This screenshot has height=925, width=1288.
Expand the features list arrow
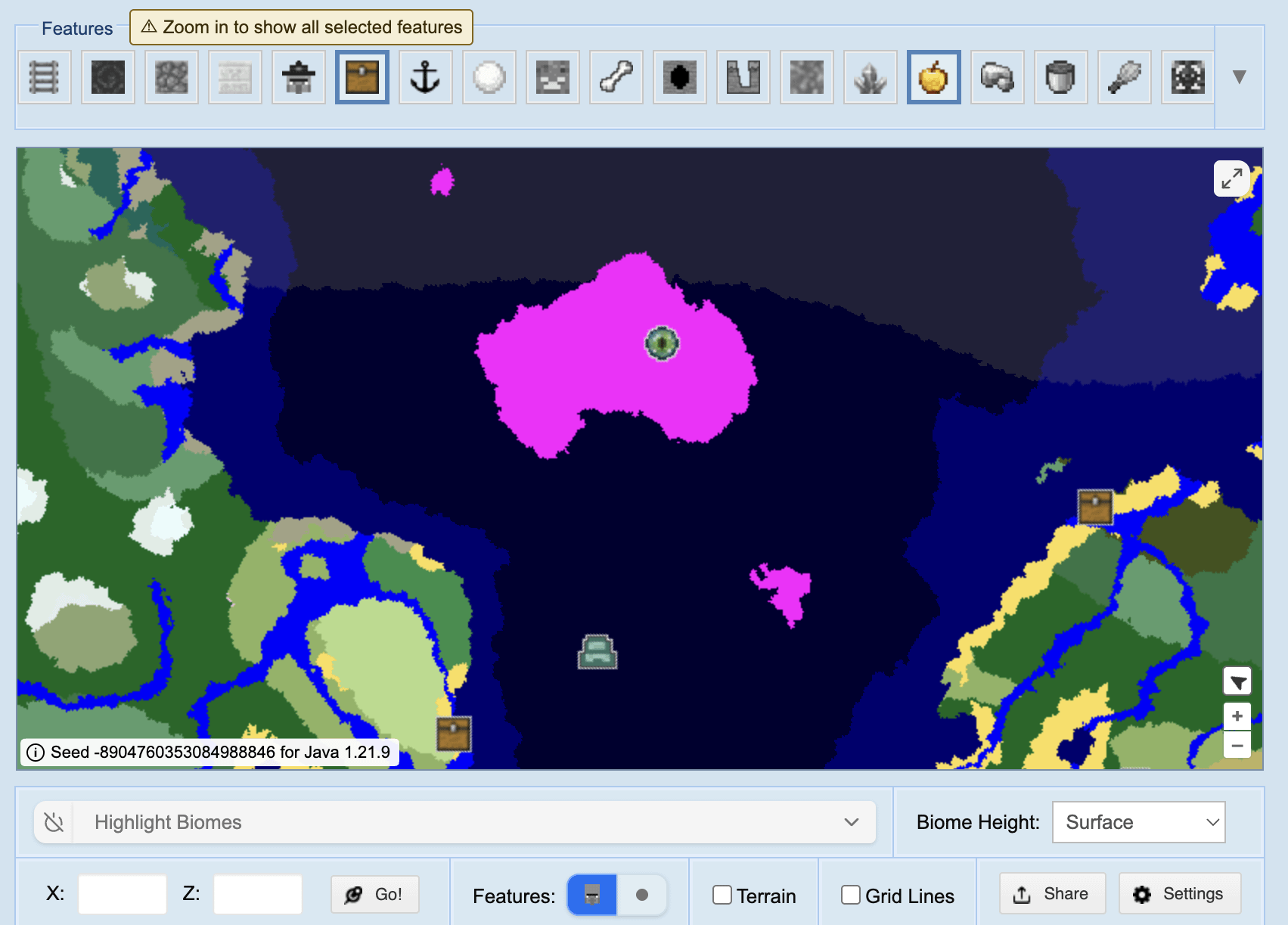click(x=1239, y=77)
